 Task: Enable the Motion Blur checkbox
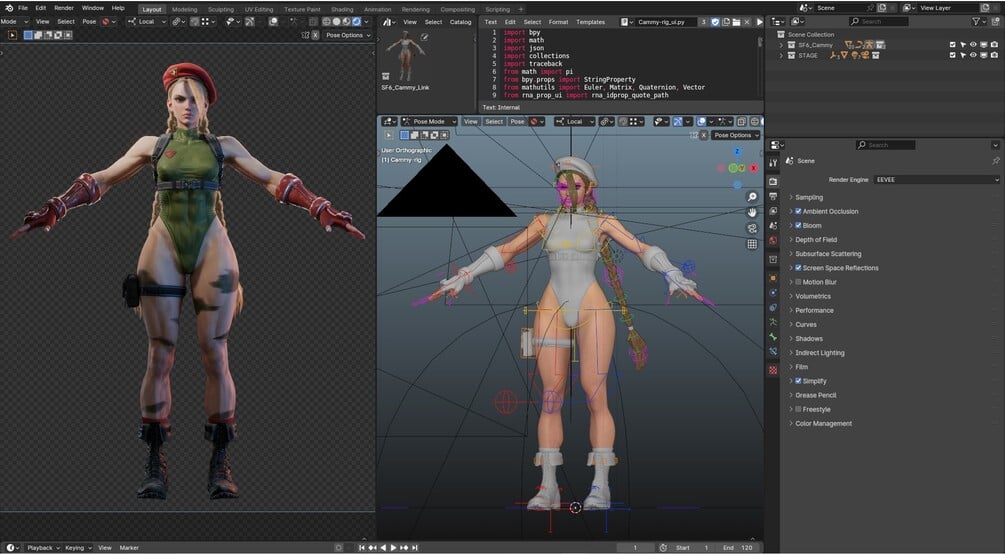[798, 281]
